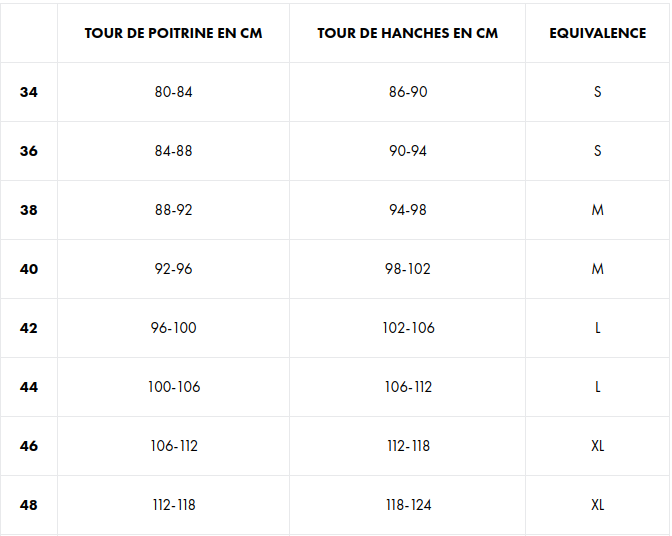Click the 'Tour de poitrine en cm' column header
672x536 pixels.
(173, 33)
